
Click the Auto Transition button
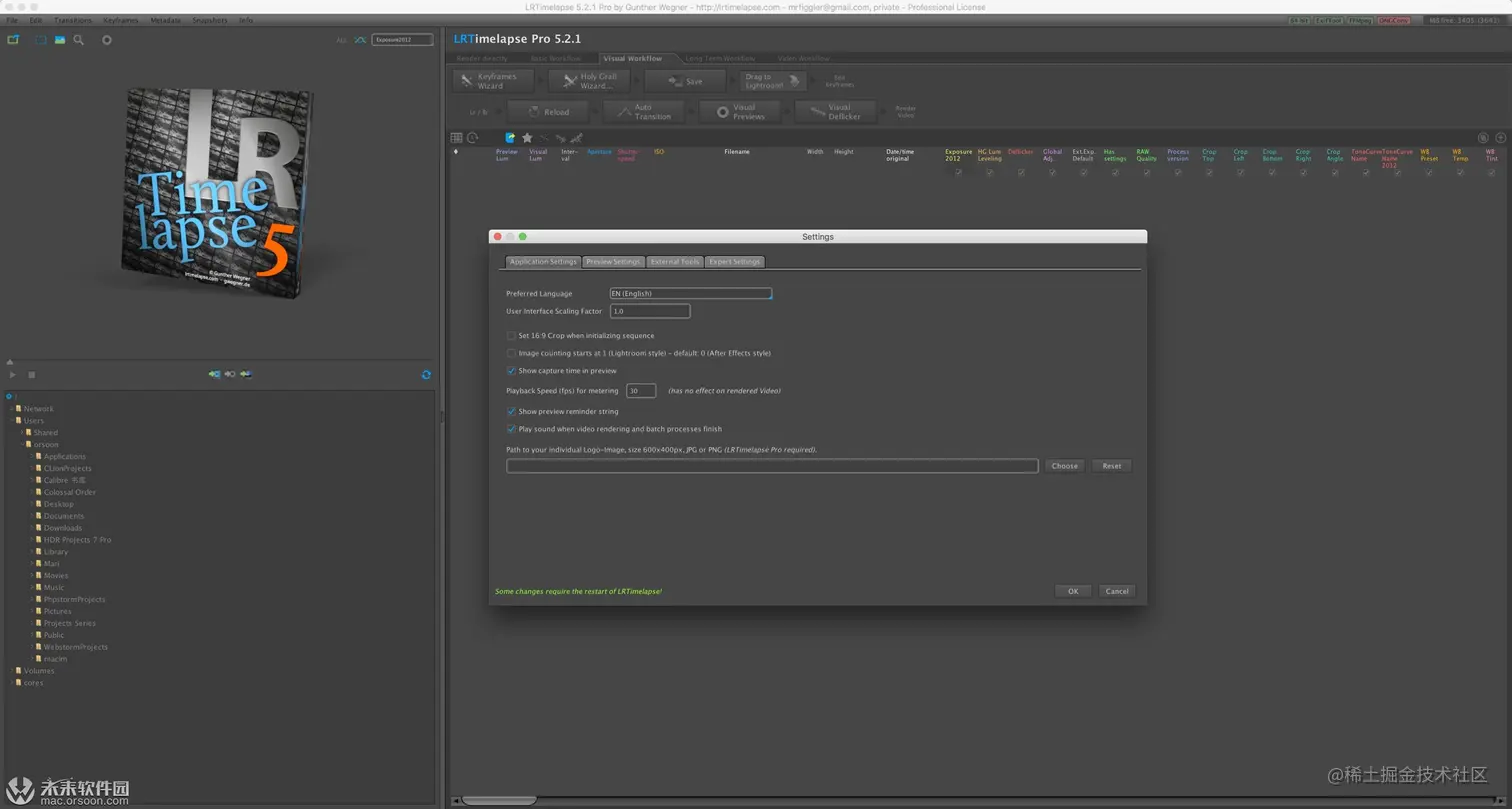pos(644,112)
